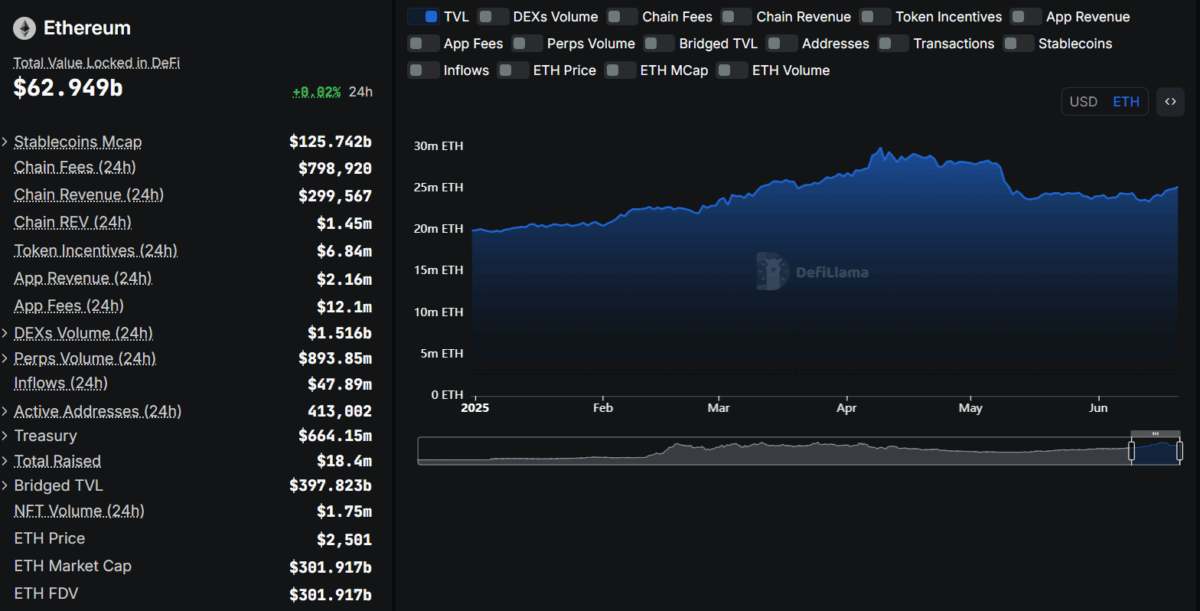
Task: Click Total Value Locked in DeFi label
Action: point(96,62)
